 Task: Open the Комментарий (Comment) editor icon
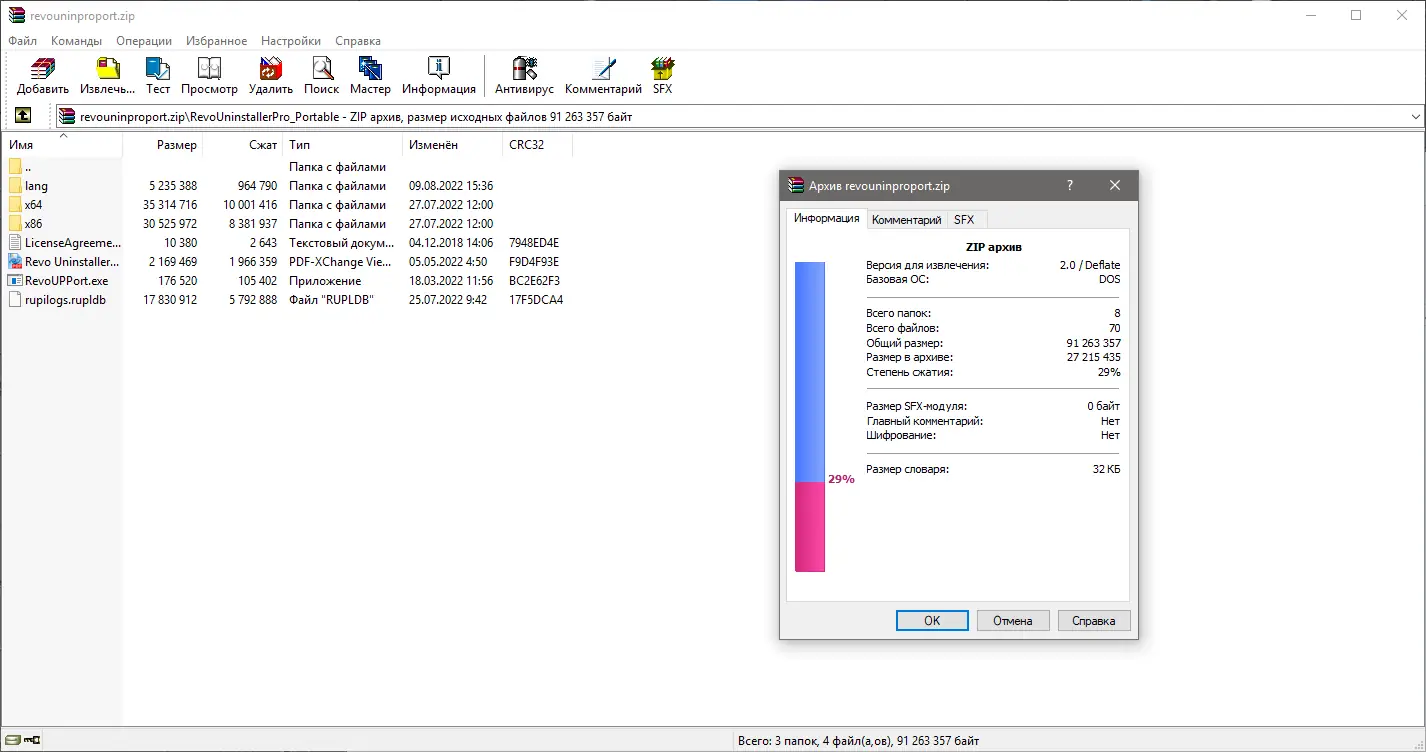tap(603, 75)
